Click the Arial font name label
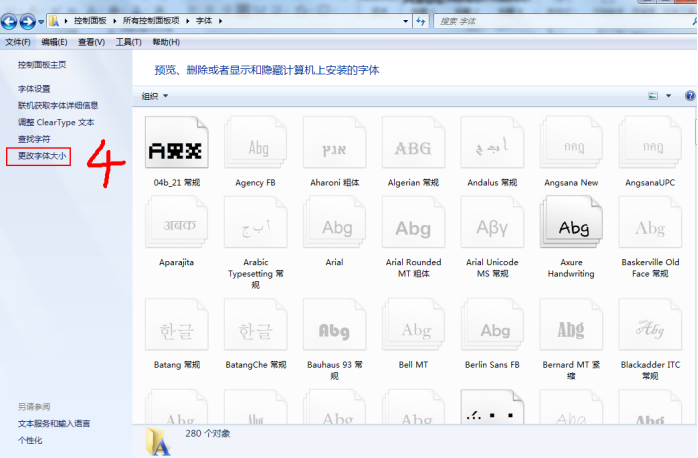 click(x=334, y=262)
